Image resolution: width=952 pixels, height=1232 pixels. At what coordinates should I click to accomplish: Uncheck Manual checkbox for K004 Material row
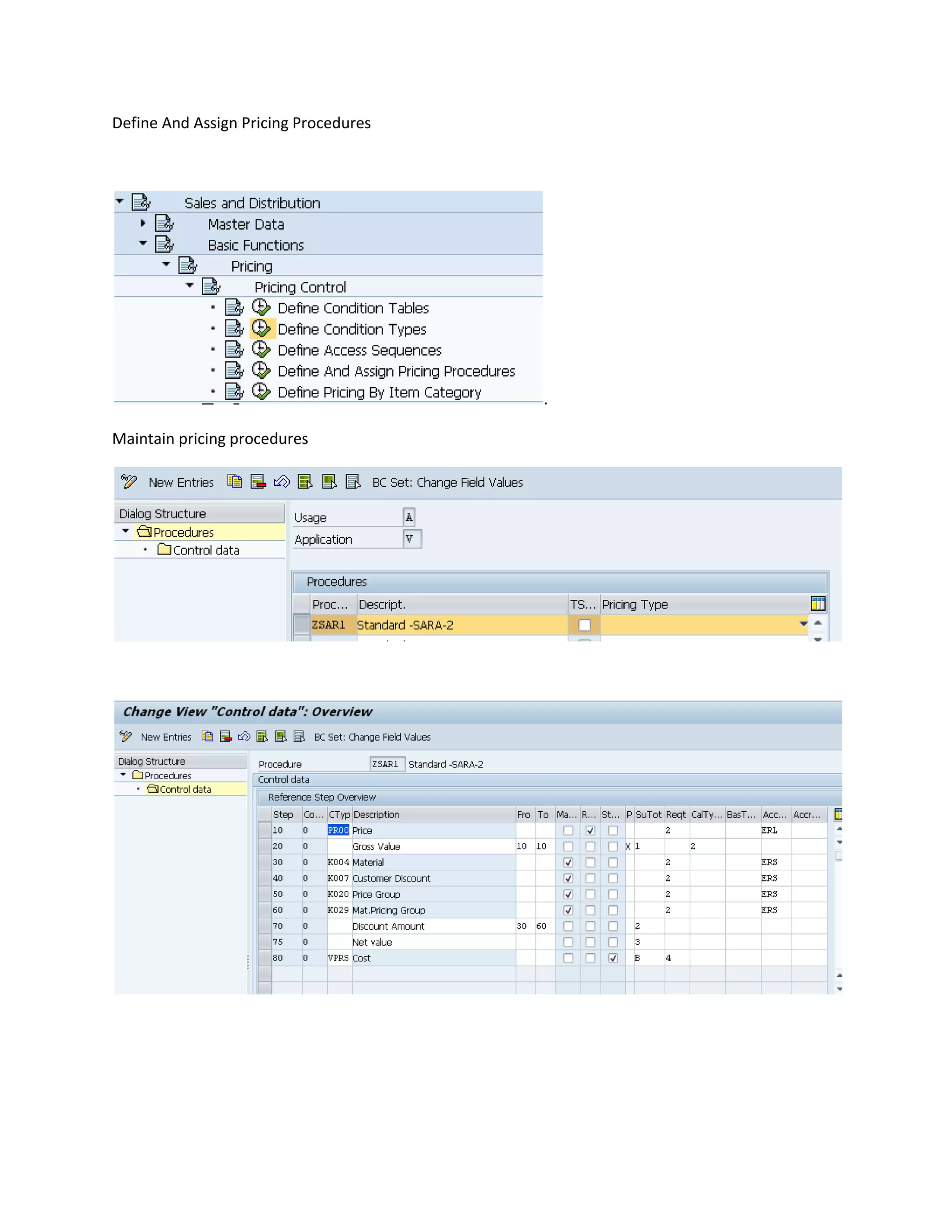coord(568,862)
